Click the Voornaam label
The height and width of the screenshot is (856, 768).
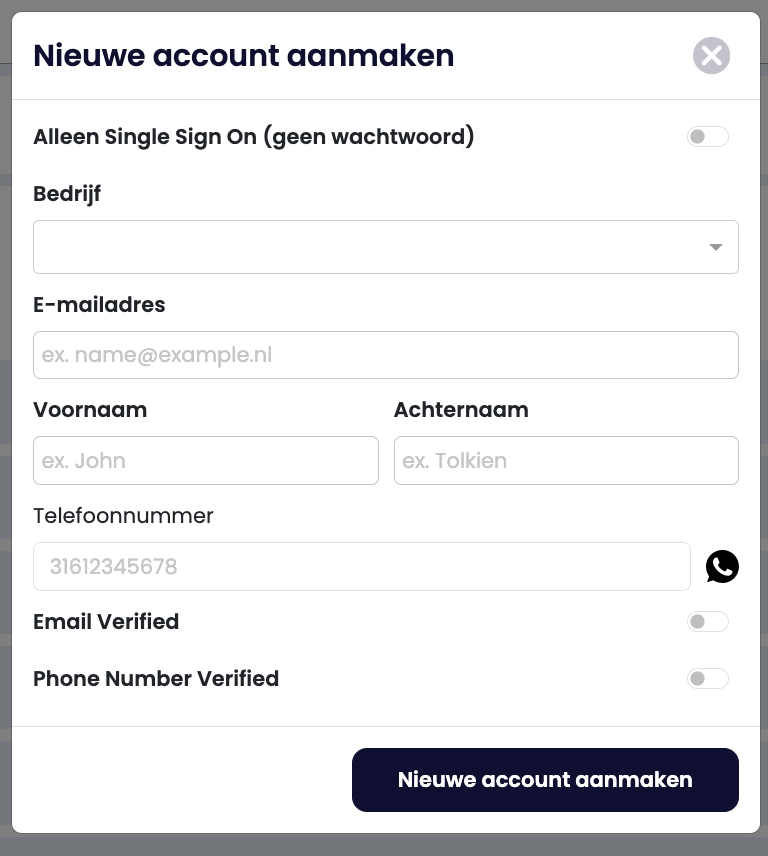point(90,410)
